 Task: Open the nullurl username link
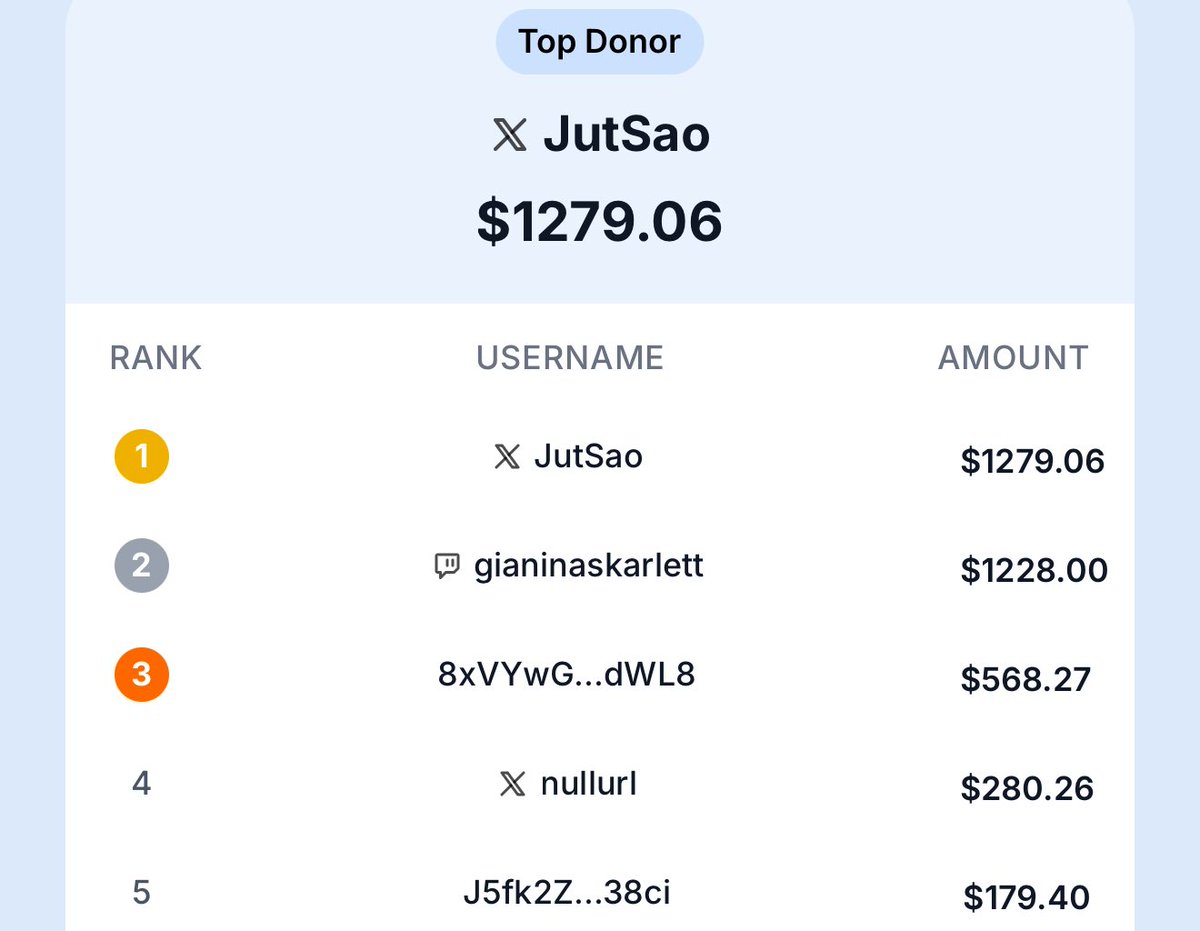(589, 784)
